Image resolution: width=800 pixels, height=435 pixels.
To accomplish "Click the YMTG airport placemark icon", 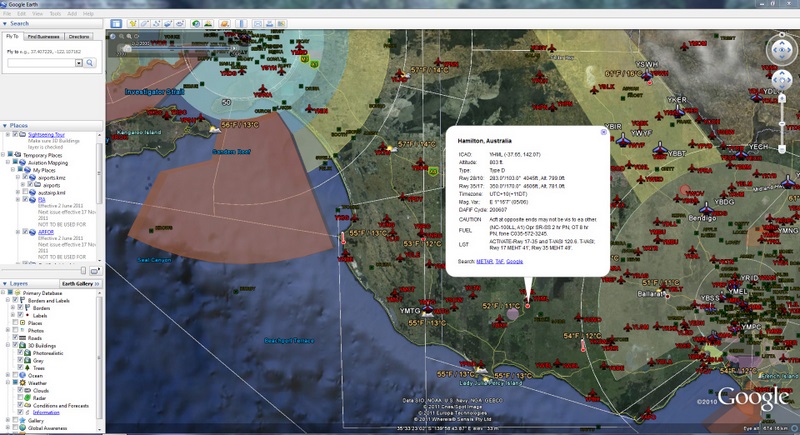I will [x=428, y=309].
